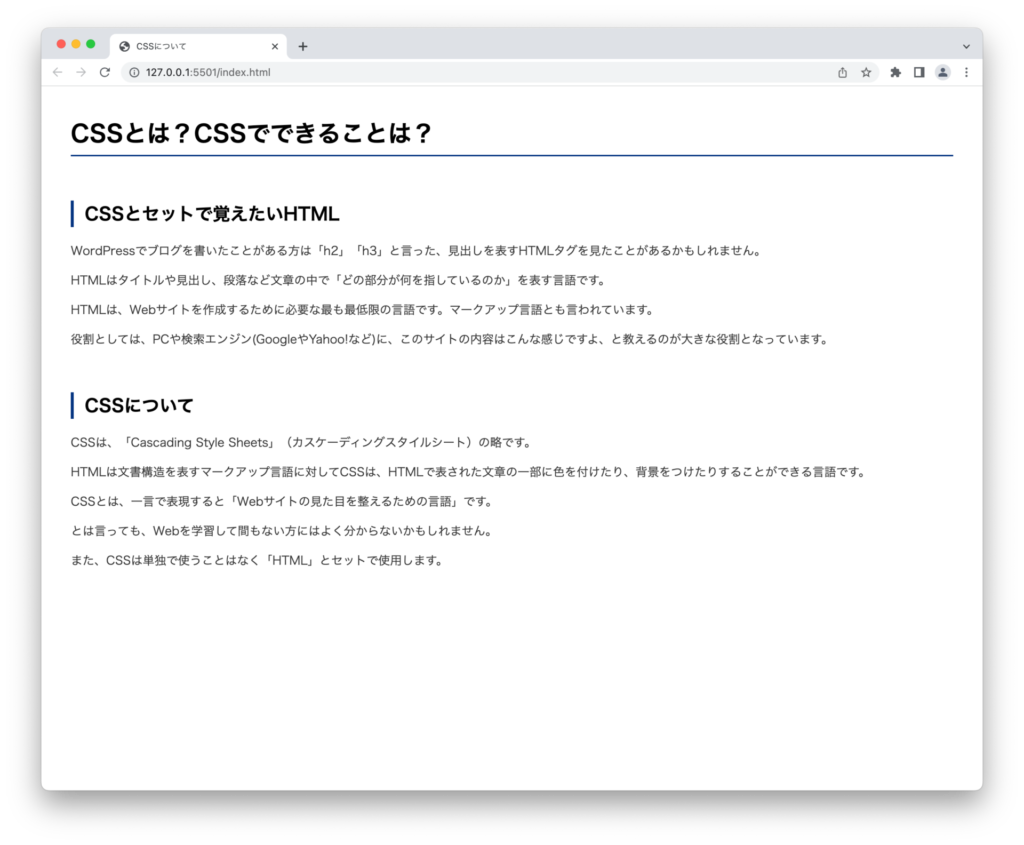Image resolution: width=1024 pixels, height=845 pixels.
Task: Open the Chrome three-dot menu
Action: pos(966,72)
